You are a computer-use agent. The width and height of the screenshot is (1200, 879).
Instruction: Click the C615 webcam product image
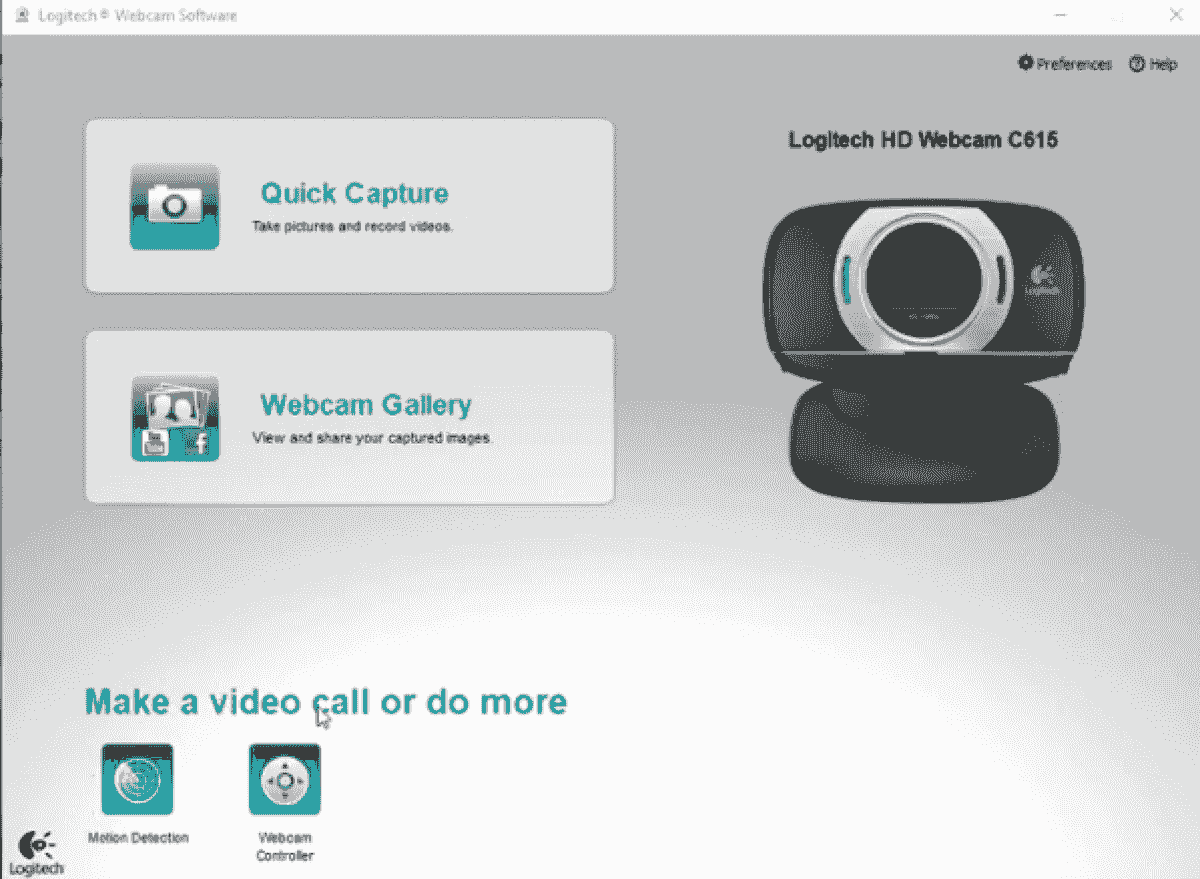pos(923,349)
